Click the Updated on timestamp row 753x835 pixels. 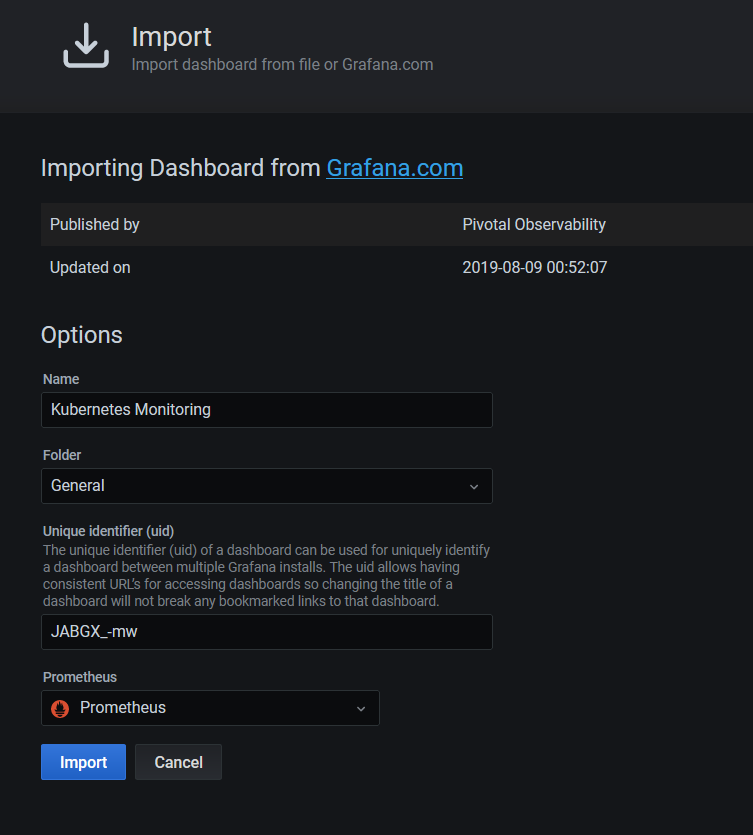(x=534, y=267)
